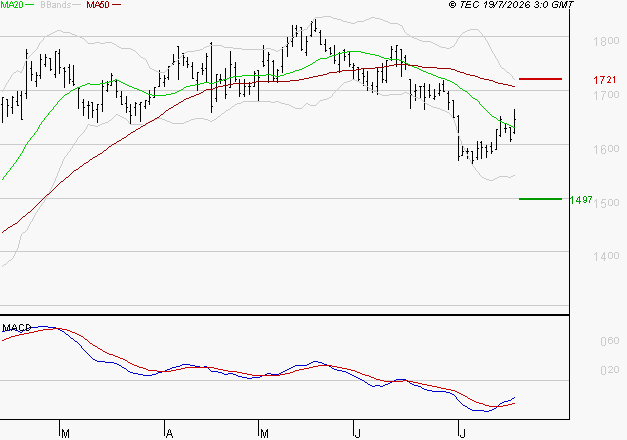Click the MA50 legend label
Image resolution: width=627 pixels, height=440 pixels.
click(98, 5)
